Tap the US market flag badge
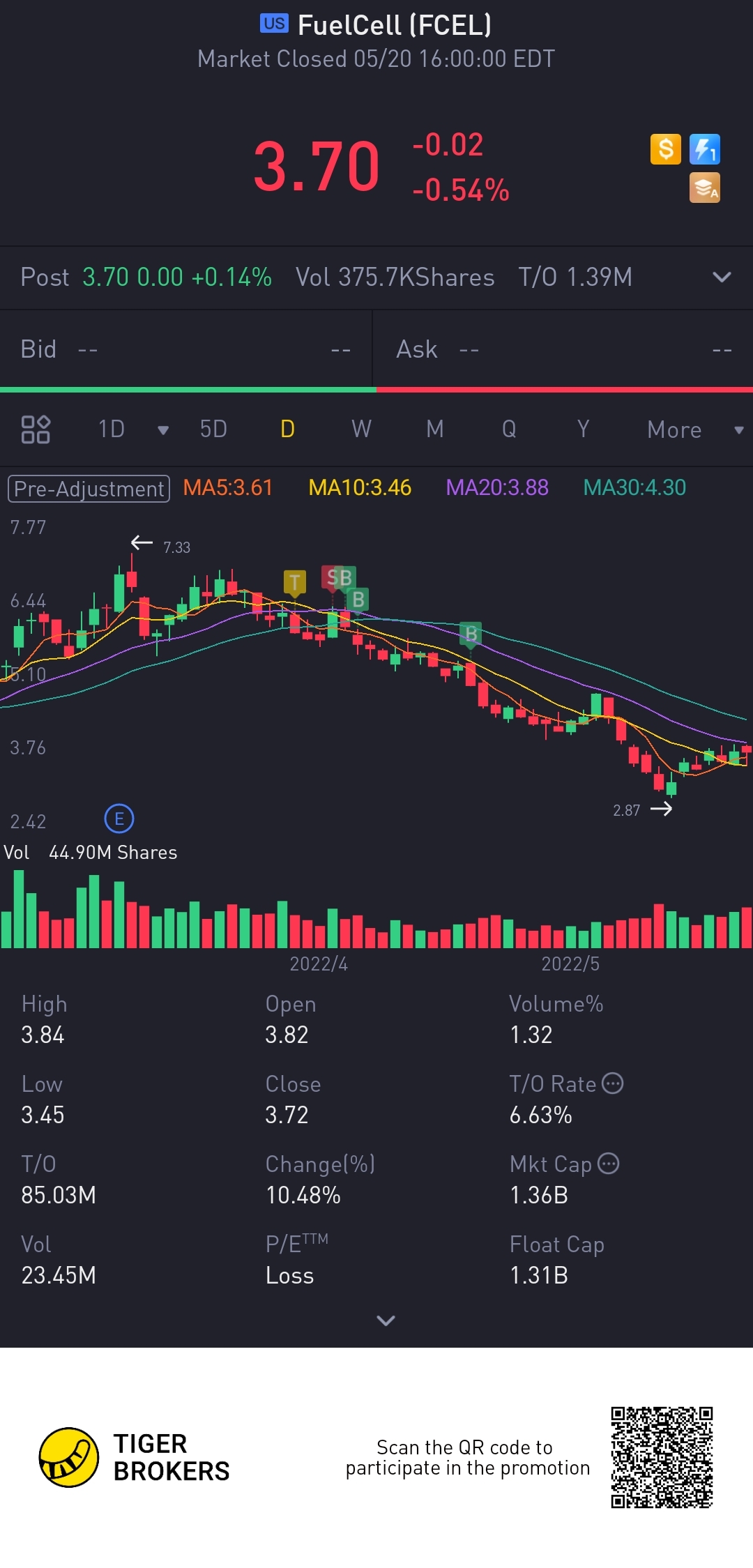 [274, 24]
